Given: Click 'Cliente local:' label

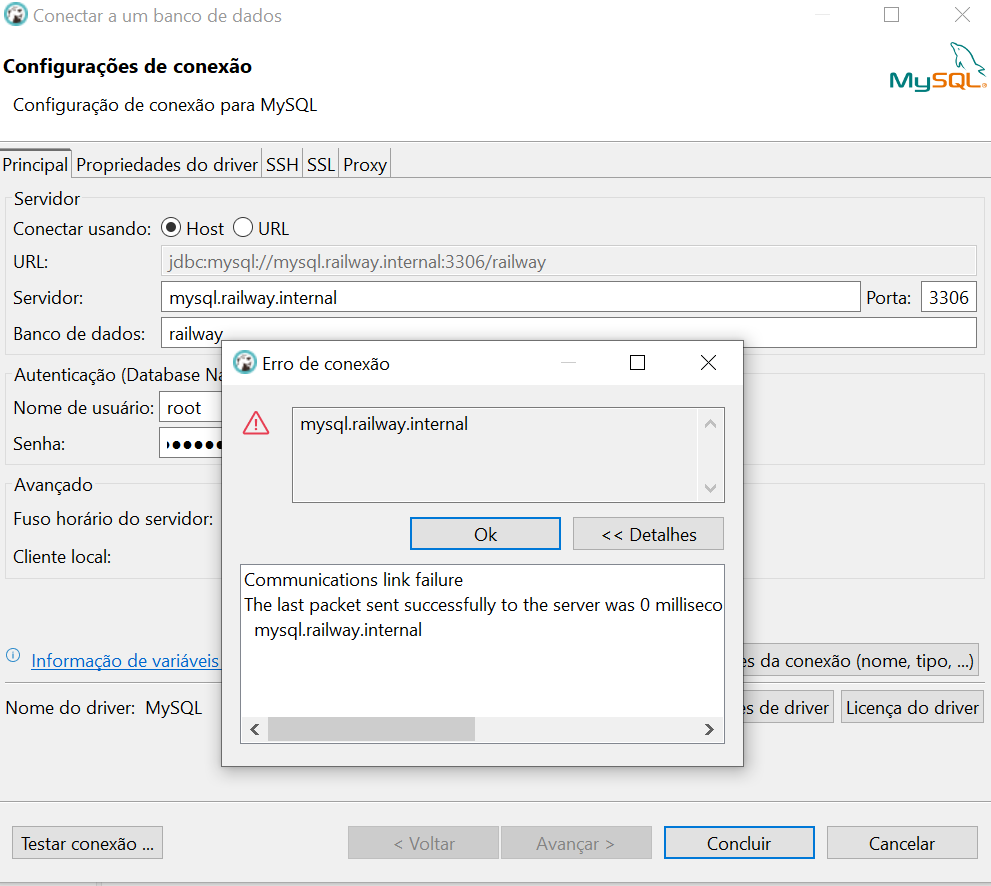Looking at the screenshot, I should [62, 557].
